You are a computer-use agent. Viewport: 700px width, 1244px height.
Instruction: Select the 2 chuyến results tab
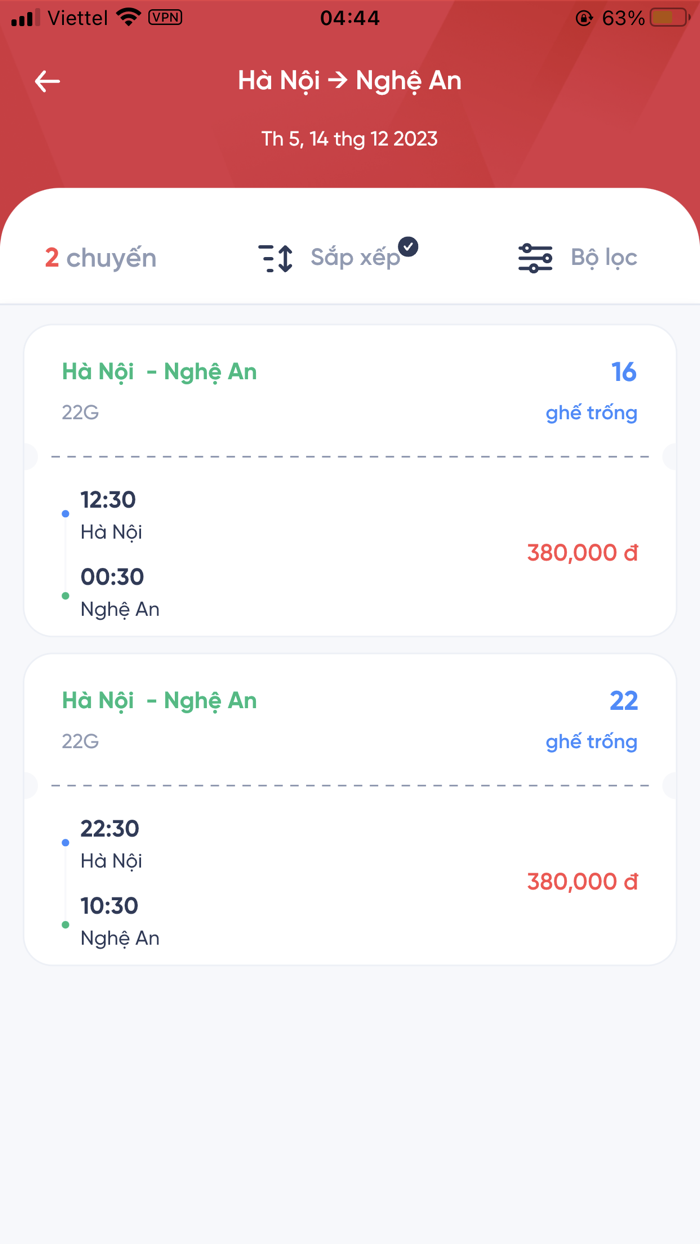100,257
